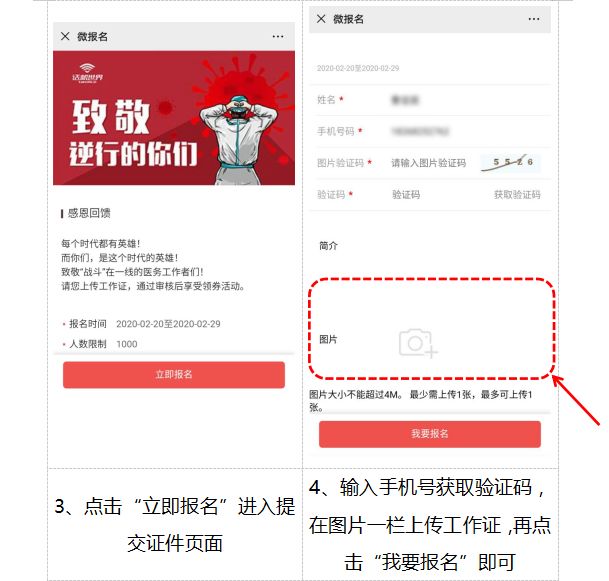Click the medical worker banner image
The image size is (609, 581).
pyautogui.click(x=174, y=118)
